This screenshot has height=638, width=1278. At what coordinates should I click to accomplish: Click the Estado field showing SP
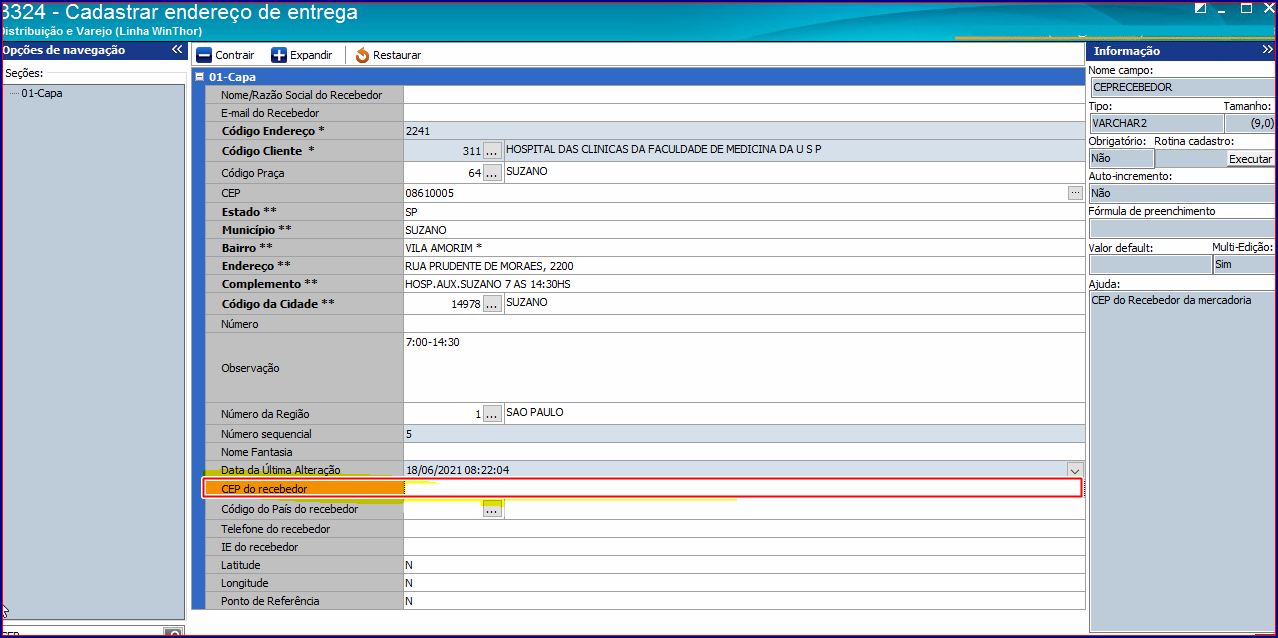744,212
